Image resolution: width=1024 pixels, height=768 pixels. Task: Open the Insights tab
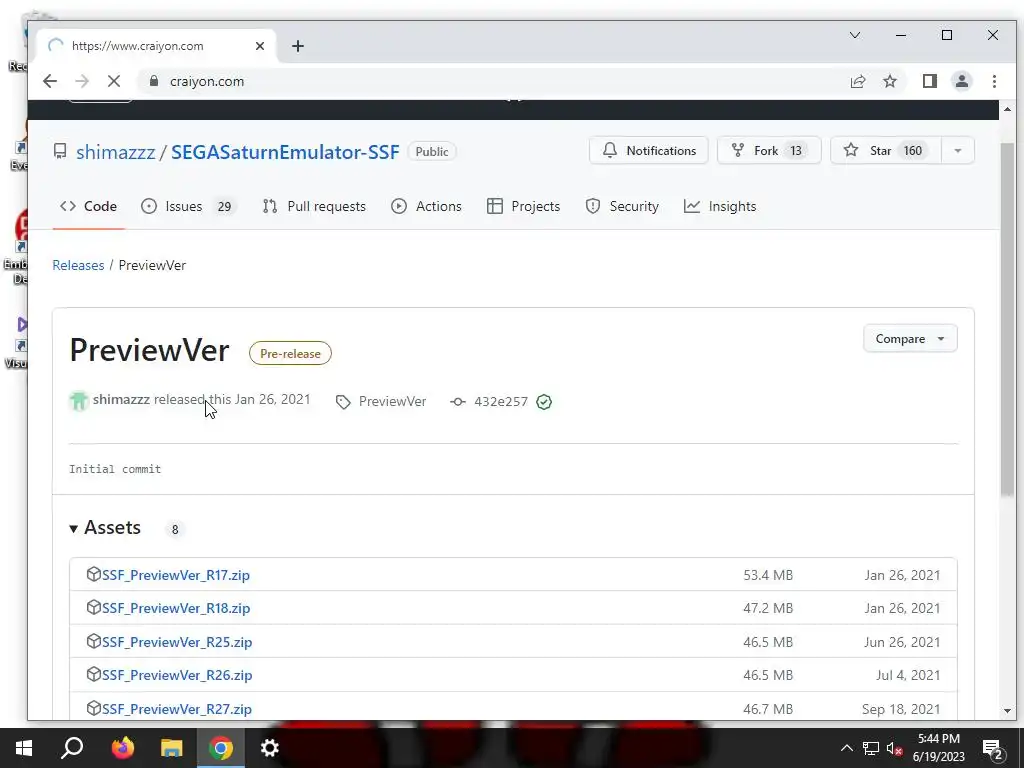coord(720,206)
